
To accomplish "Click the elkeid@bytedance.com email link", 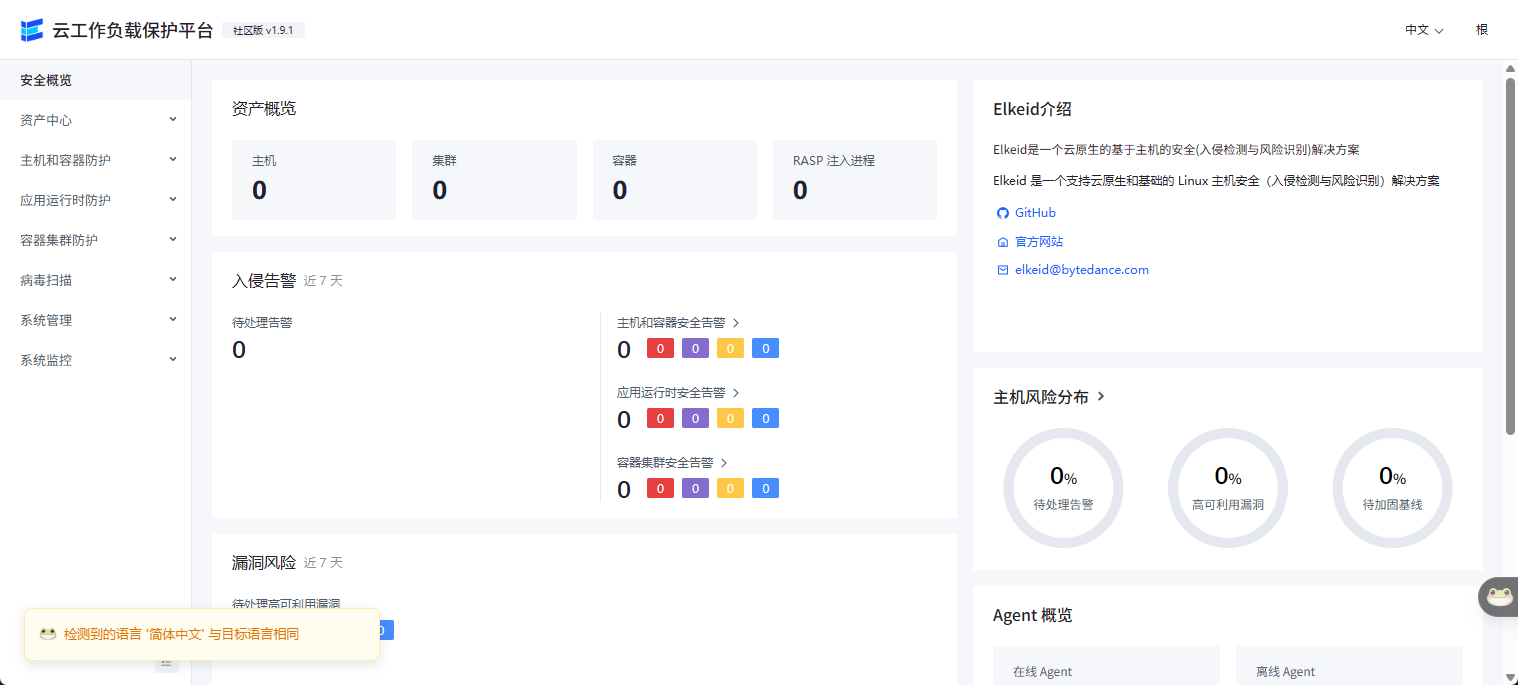I will 1082,270.
